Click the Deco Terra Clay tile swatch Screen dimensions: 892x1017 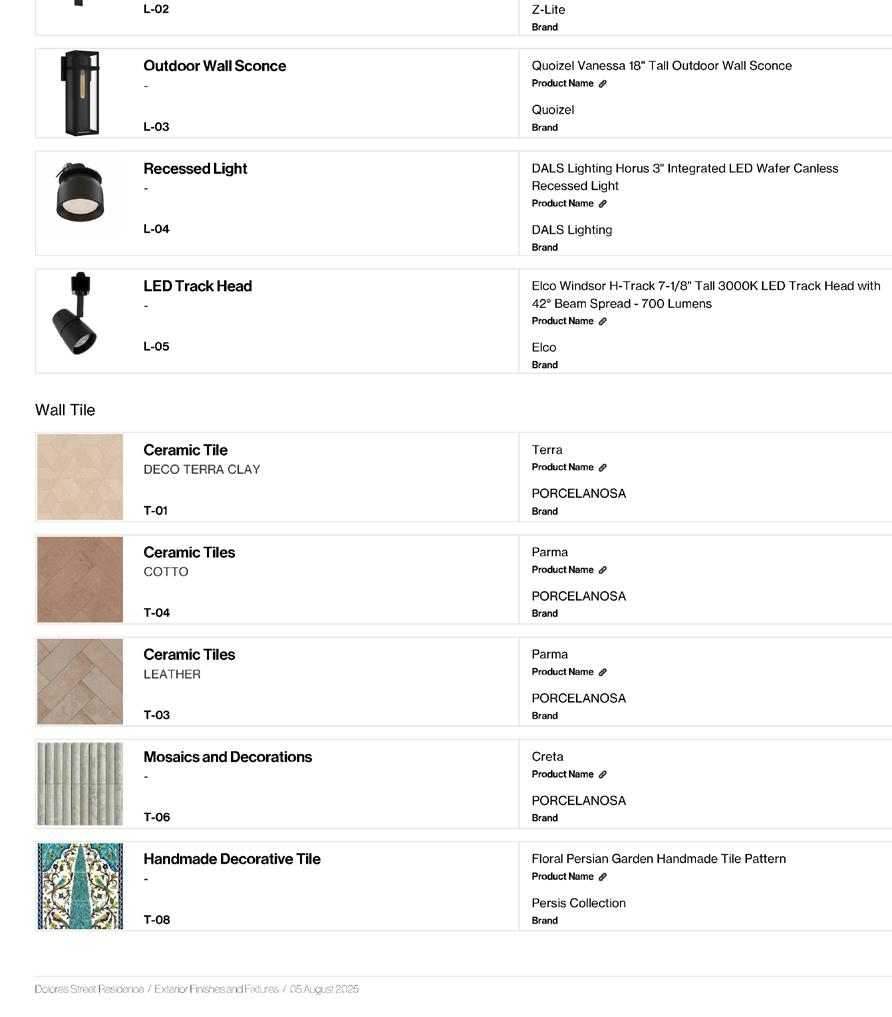(80, 477)
